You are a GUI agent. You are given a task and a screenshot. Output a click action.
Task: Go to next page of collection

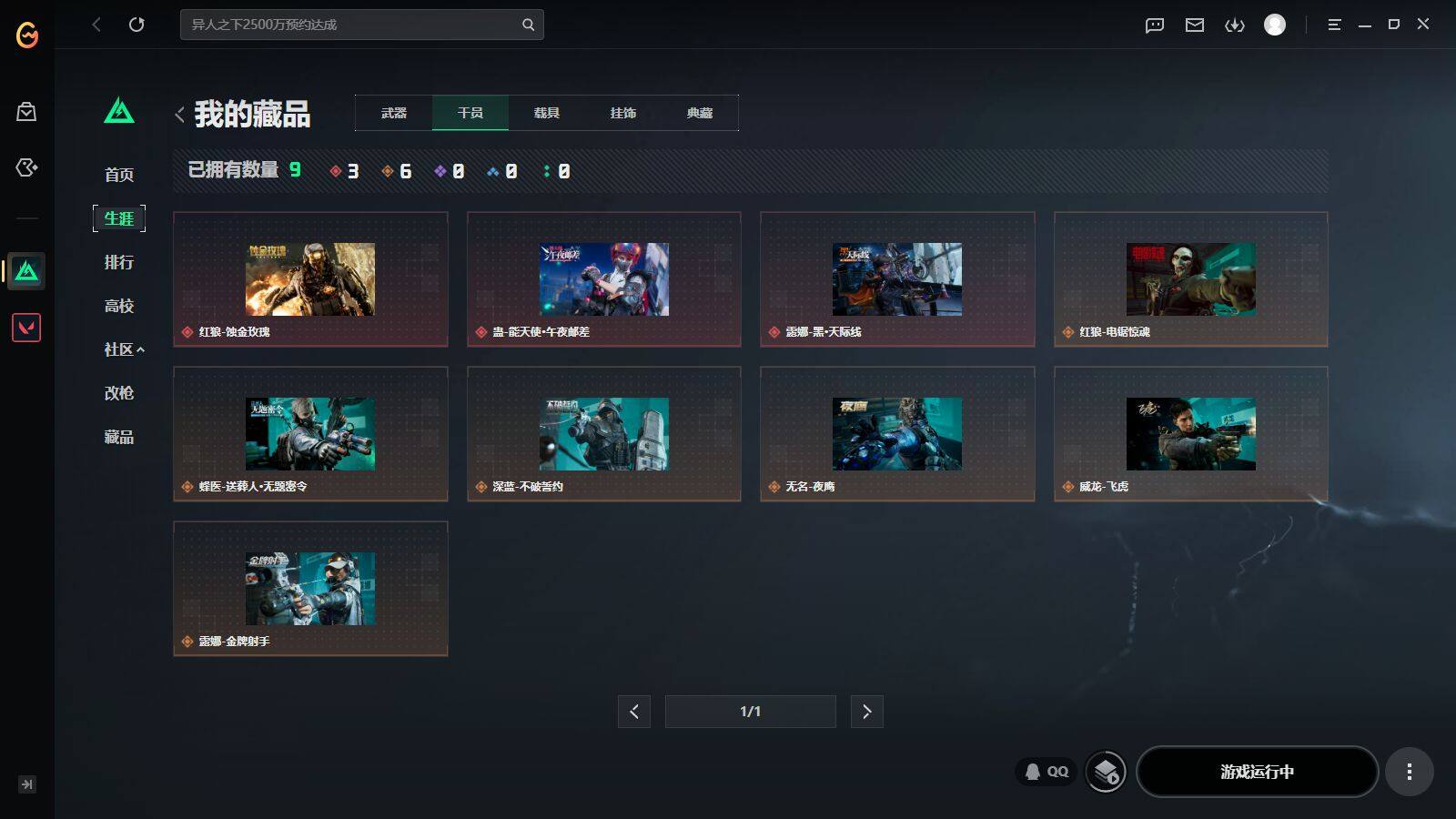click(867, 712)
